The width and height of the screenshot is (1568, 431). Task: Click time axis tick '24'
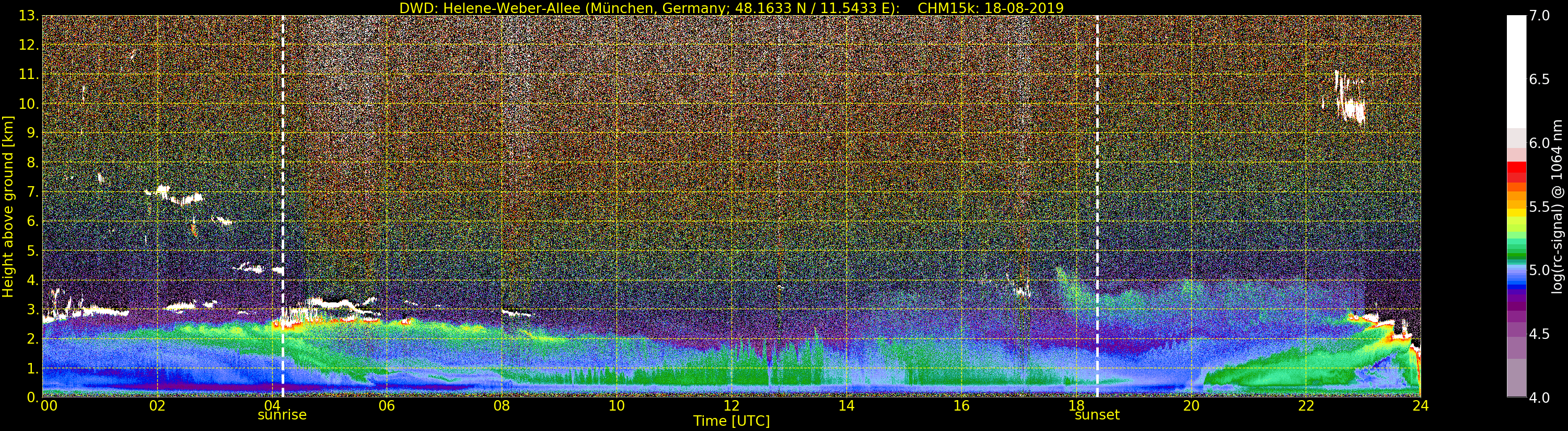pos(1420,406)
